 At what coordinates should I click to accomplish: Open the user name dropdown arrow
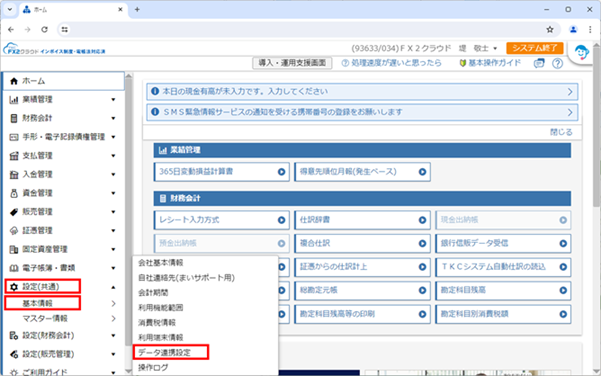coord(495,49)
